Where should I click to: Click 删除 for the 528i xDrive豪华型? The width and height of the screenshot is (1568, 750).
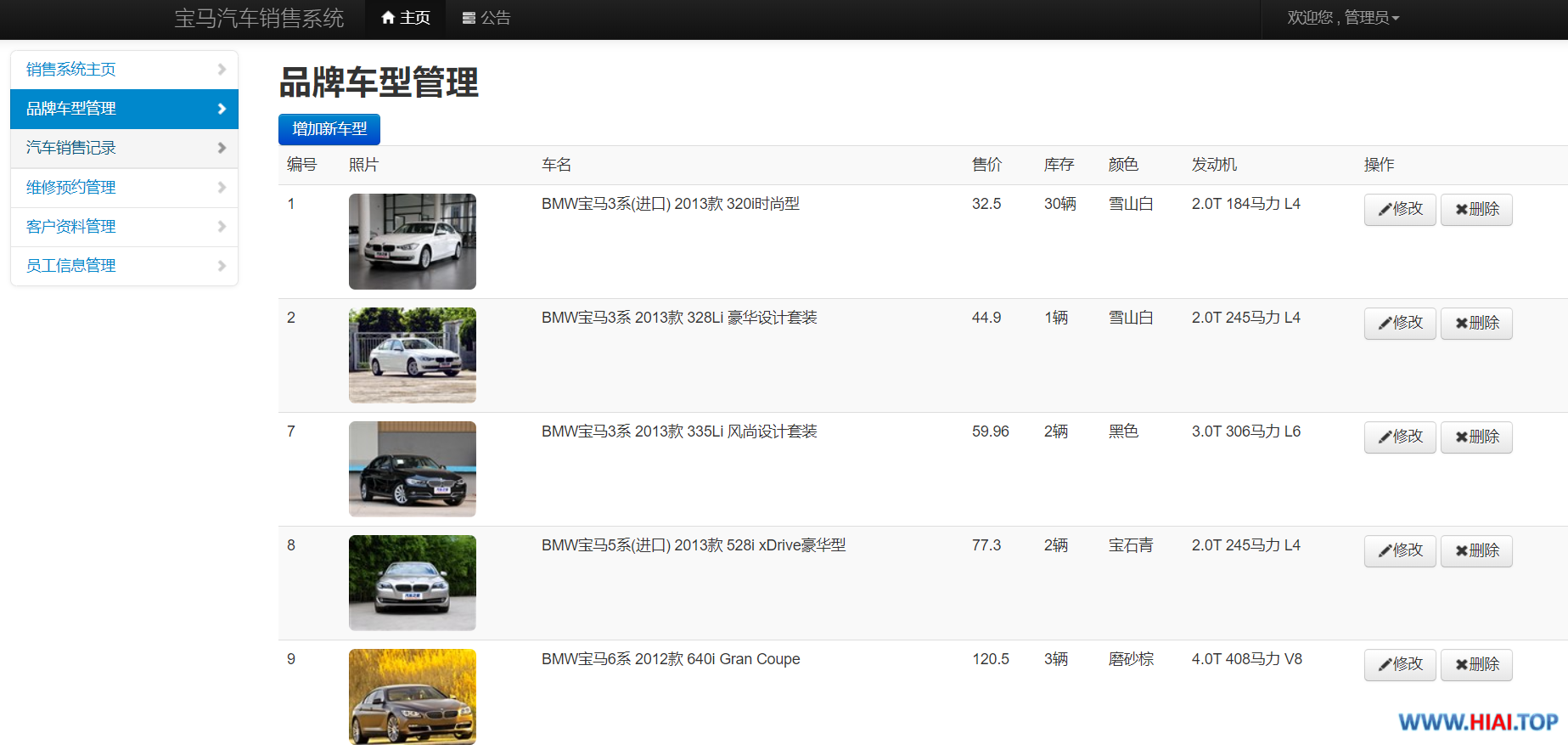pos(1476,550)
